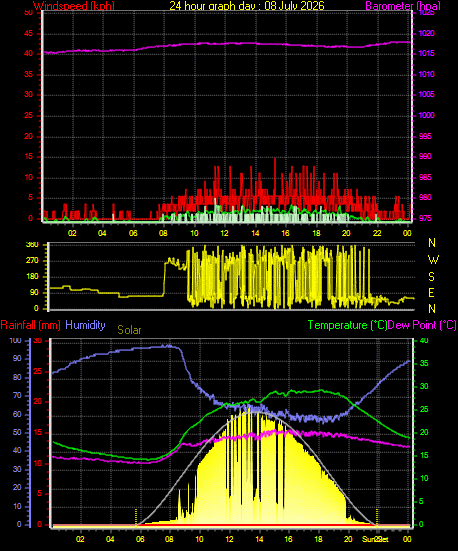Click the 995 barometer axis value
Image resolution: width=458 pixels, height=551 pixels.
425,136
